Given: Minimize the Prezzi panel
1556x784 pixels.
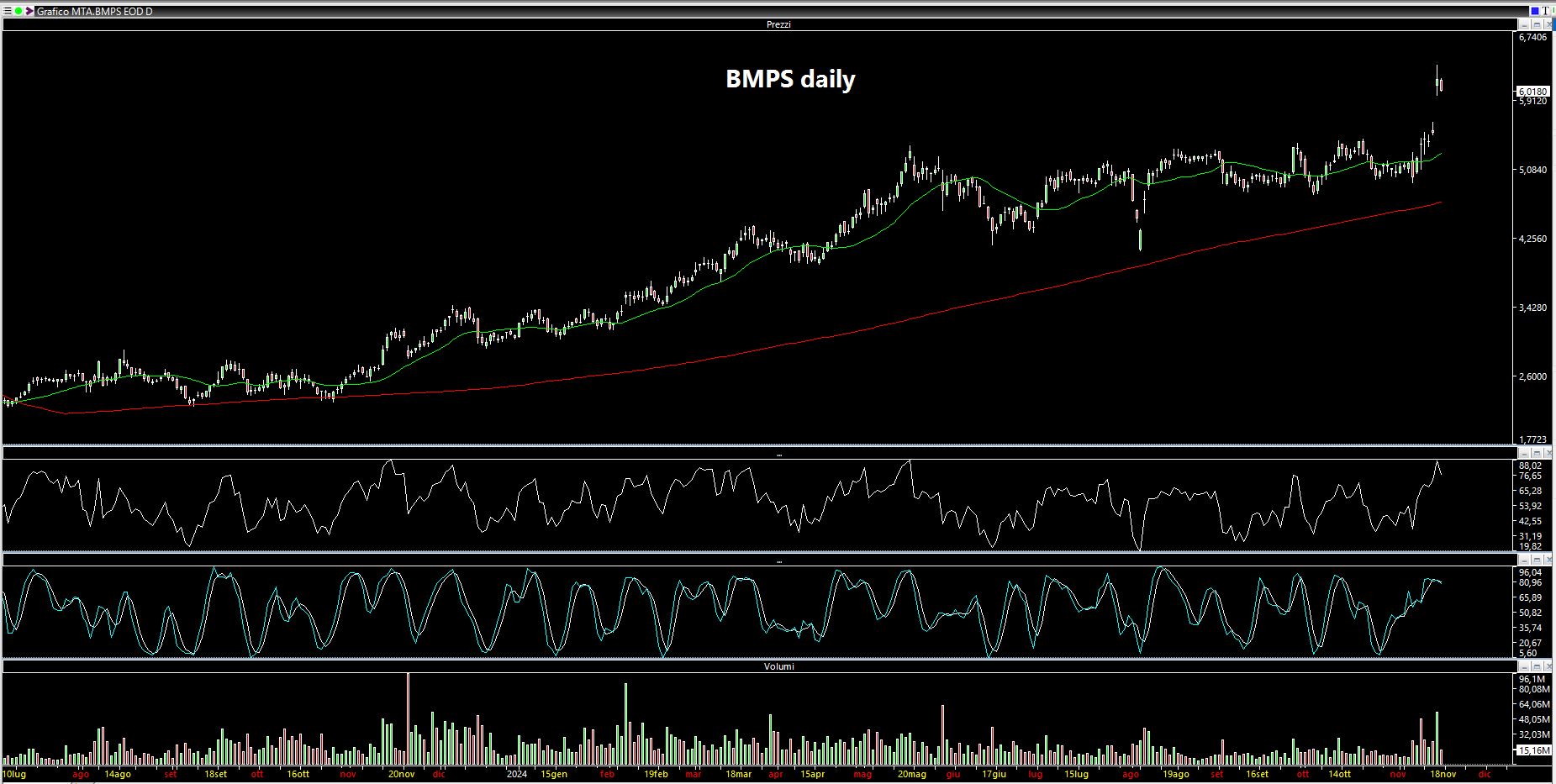Looking at the screenshot, I should click(1525, 25).
